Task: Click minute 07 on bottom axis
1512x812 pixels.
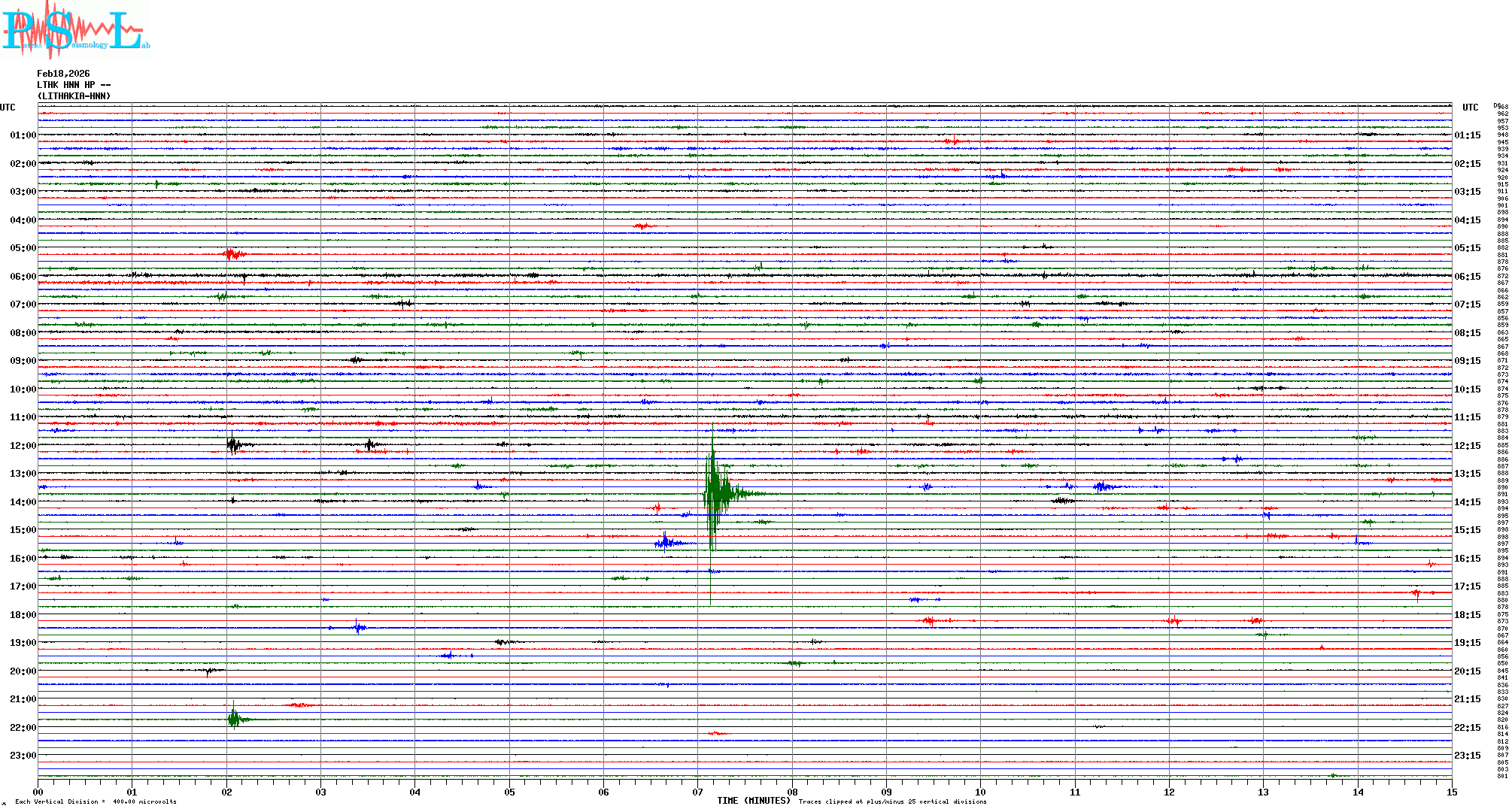Action: pyautogui.click(x=697, y=792)
